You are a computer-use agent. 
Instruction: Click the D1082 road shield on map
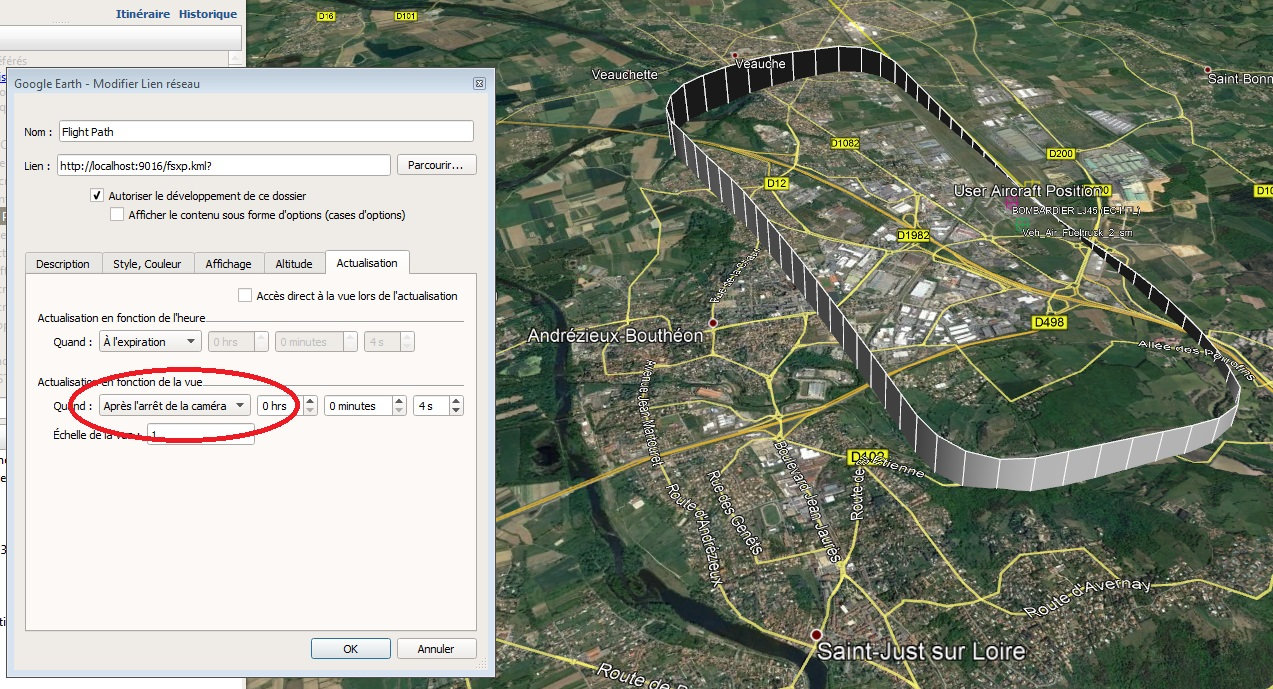[x=844, y=144]
